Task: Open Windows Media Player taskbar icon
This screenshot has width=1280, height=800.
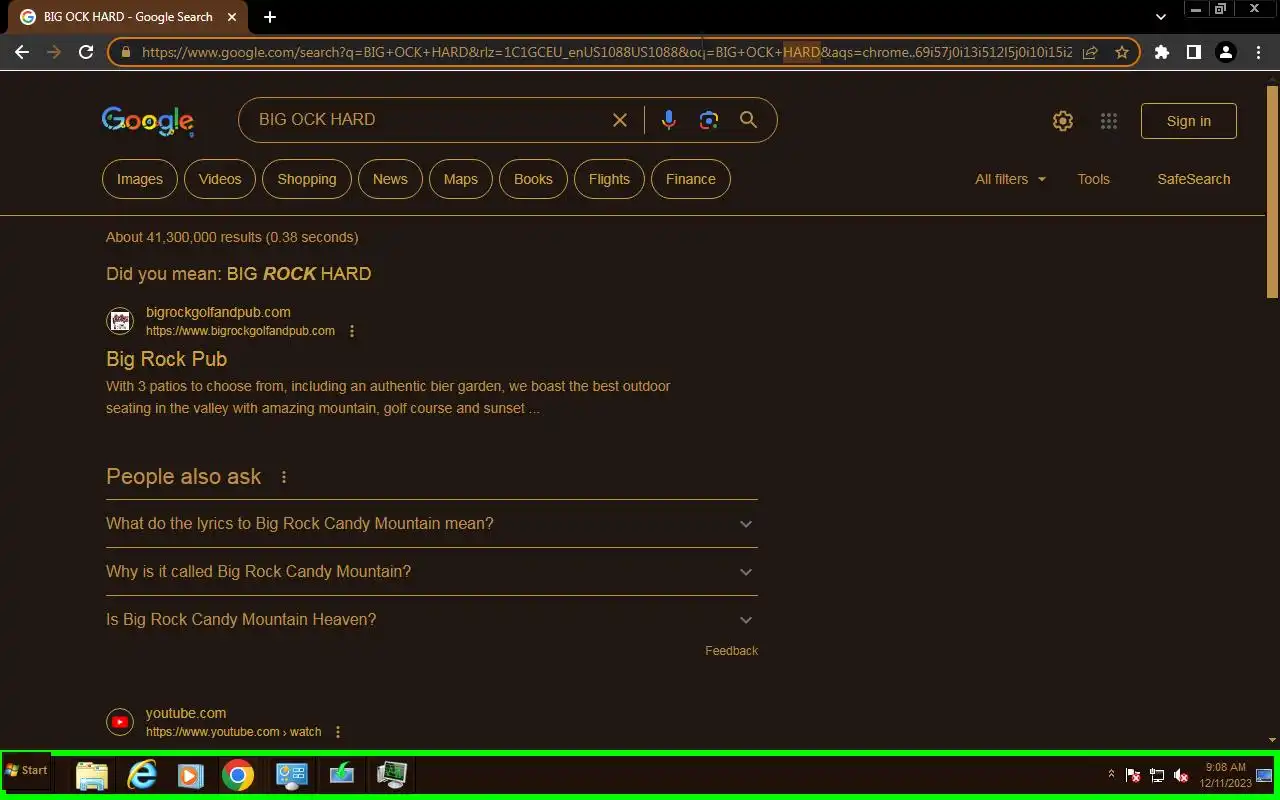Action: click(x=190, y=775)
